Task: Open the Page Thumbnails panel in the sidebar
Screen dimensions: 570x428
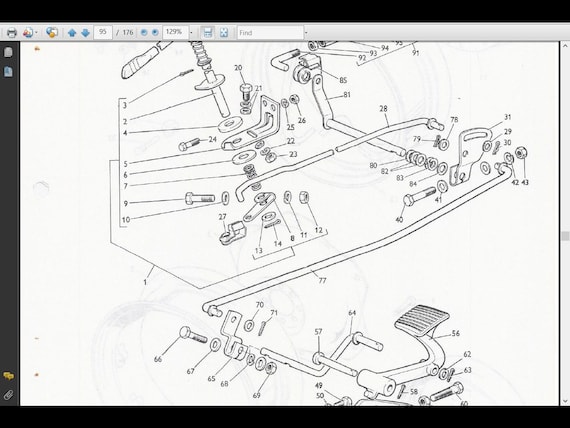Action: [x=8, y=52]
